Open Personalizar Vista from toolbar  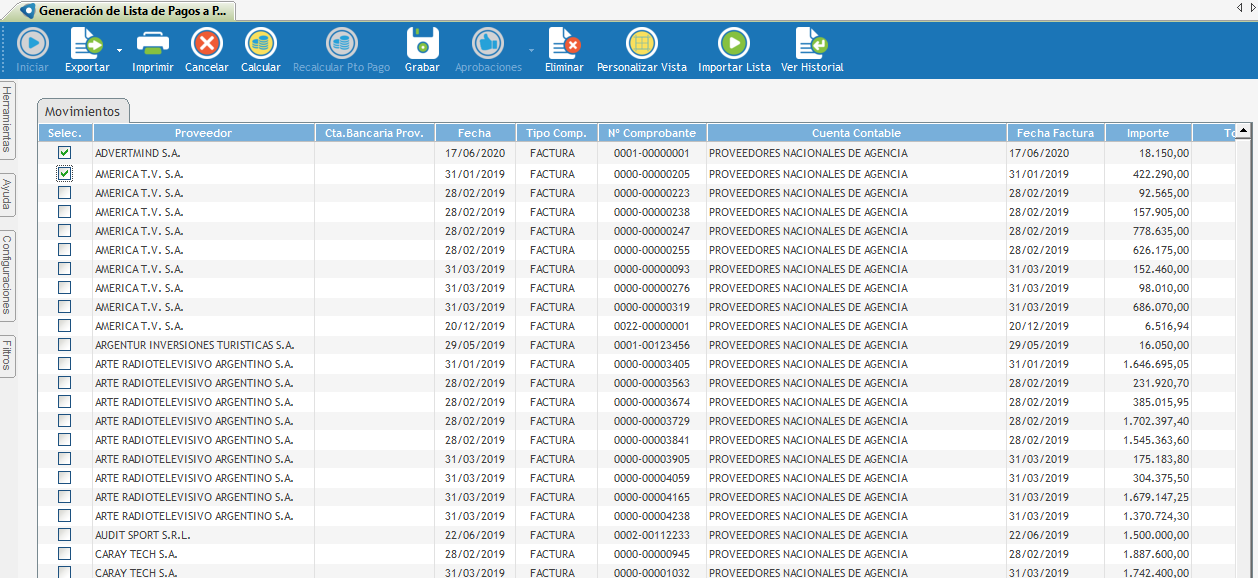coord(641,44)
